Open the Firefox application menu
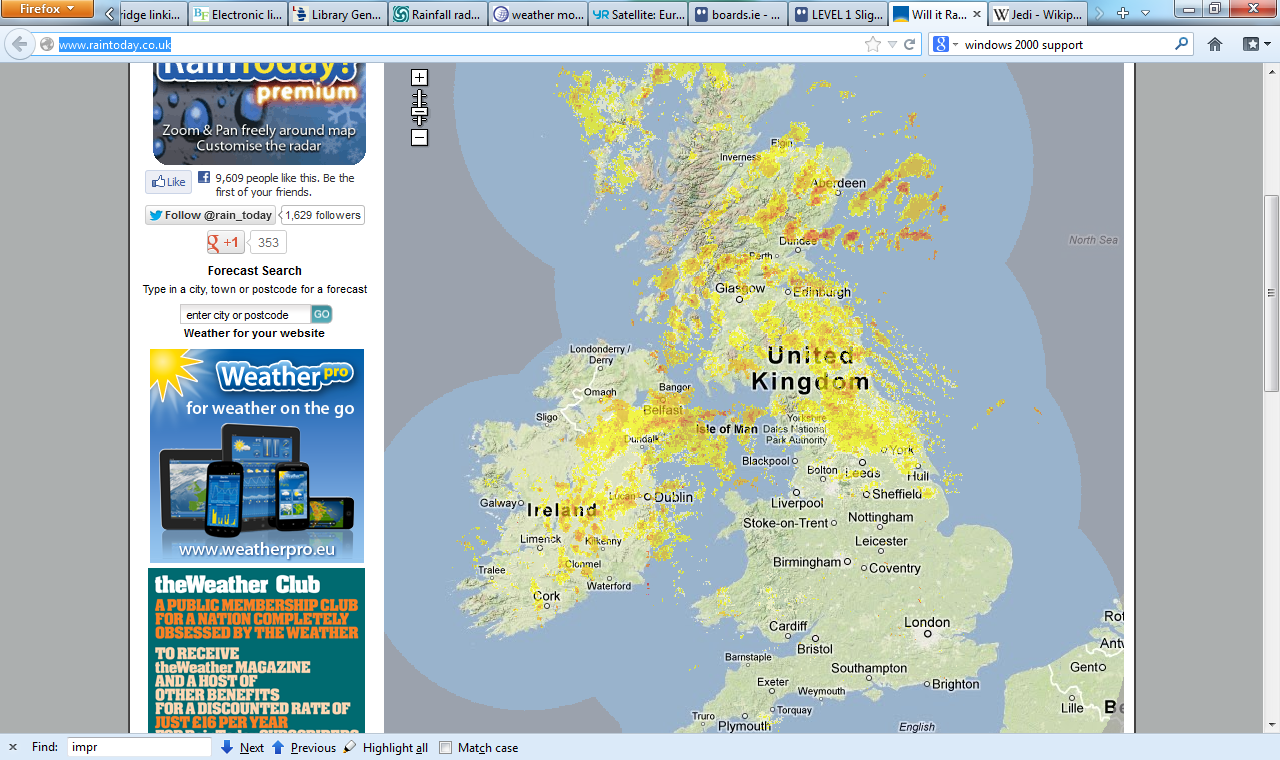The image size is (1280, 760). click(x=47, y=9)
